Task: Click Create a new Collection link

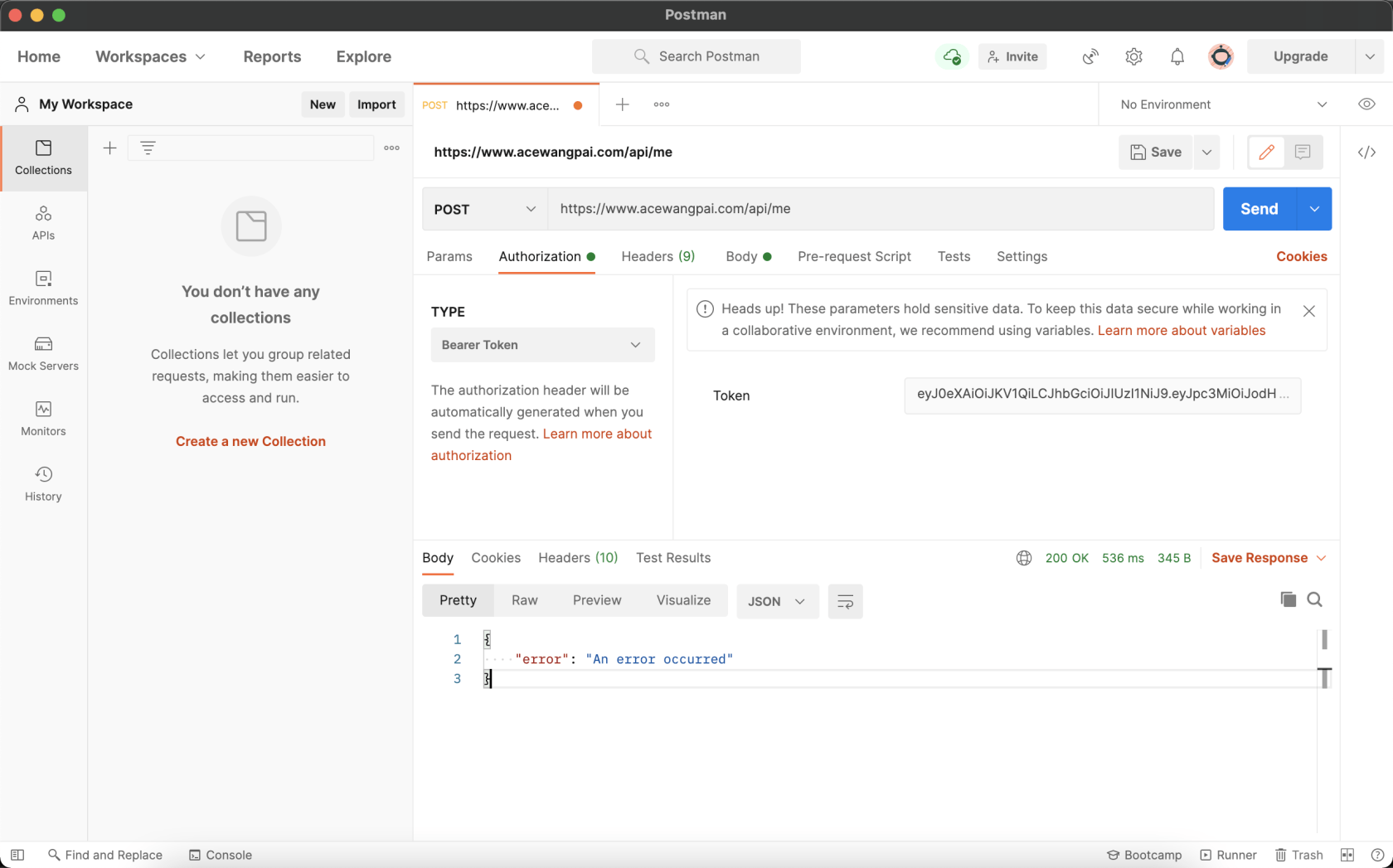Action: (x=250, y=442)
